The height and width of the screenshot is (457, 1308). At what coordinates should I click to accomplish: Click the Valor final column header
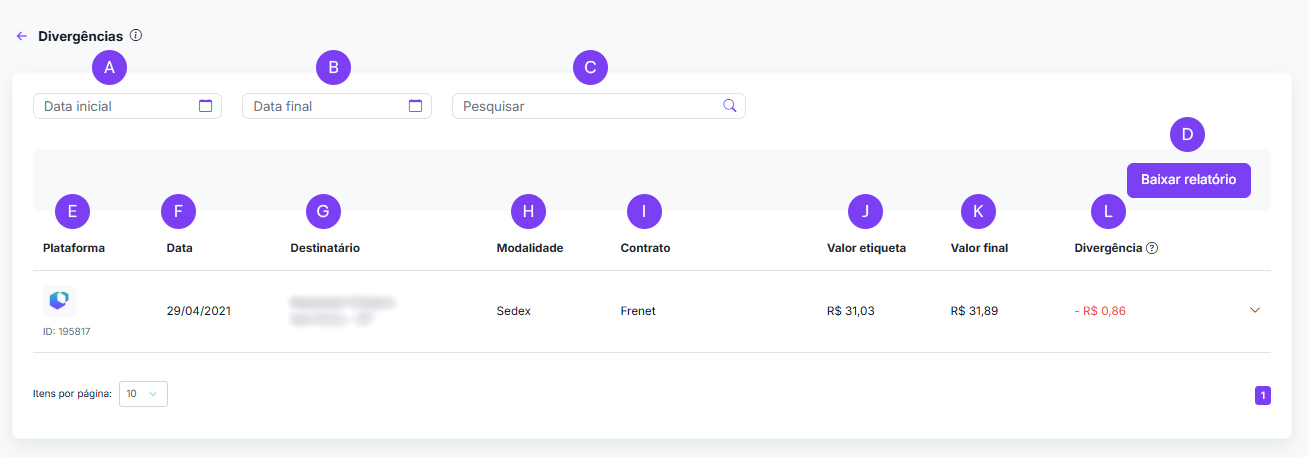(979, 248)
